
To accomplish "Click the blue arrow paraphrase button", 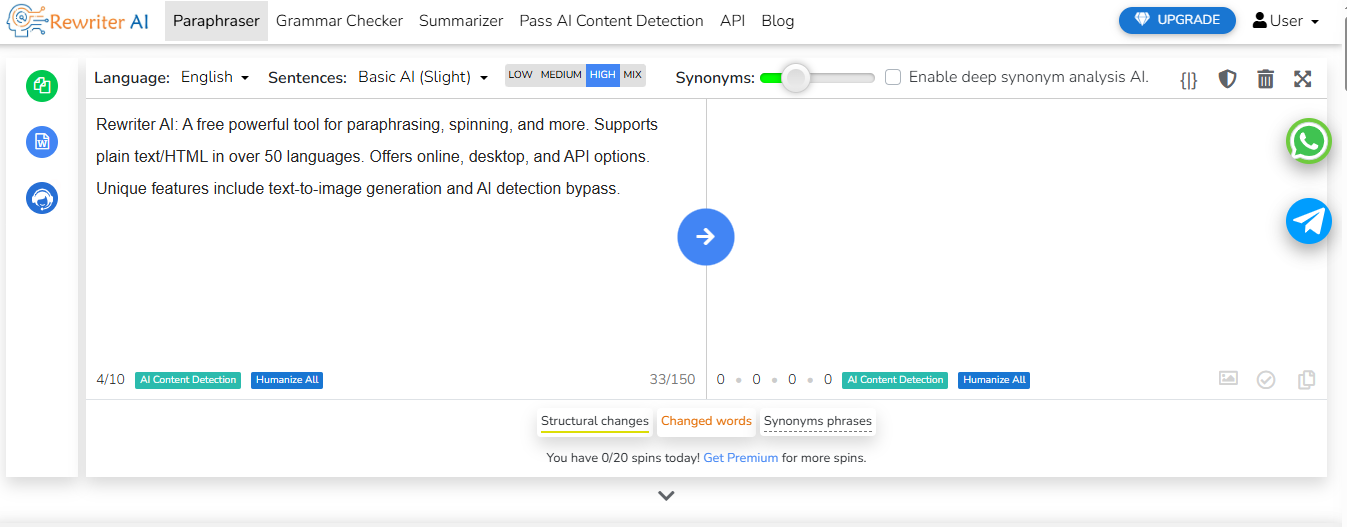I will point(705,237).
